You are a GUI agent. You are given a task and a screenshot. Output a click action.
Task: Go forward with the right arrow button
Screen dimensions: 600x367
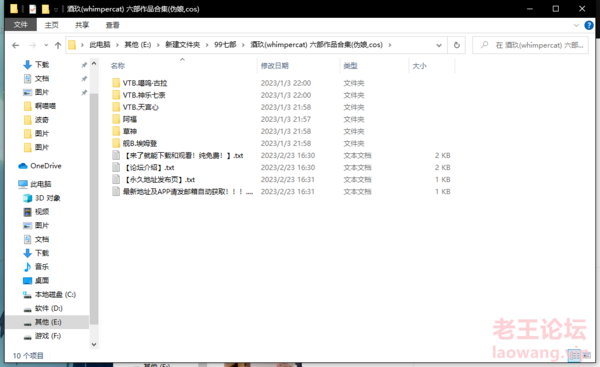33,45
